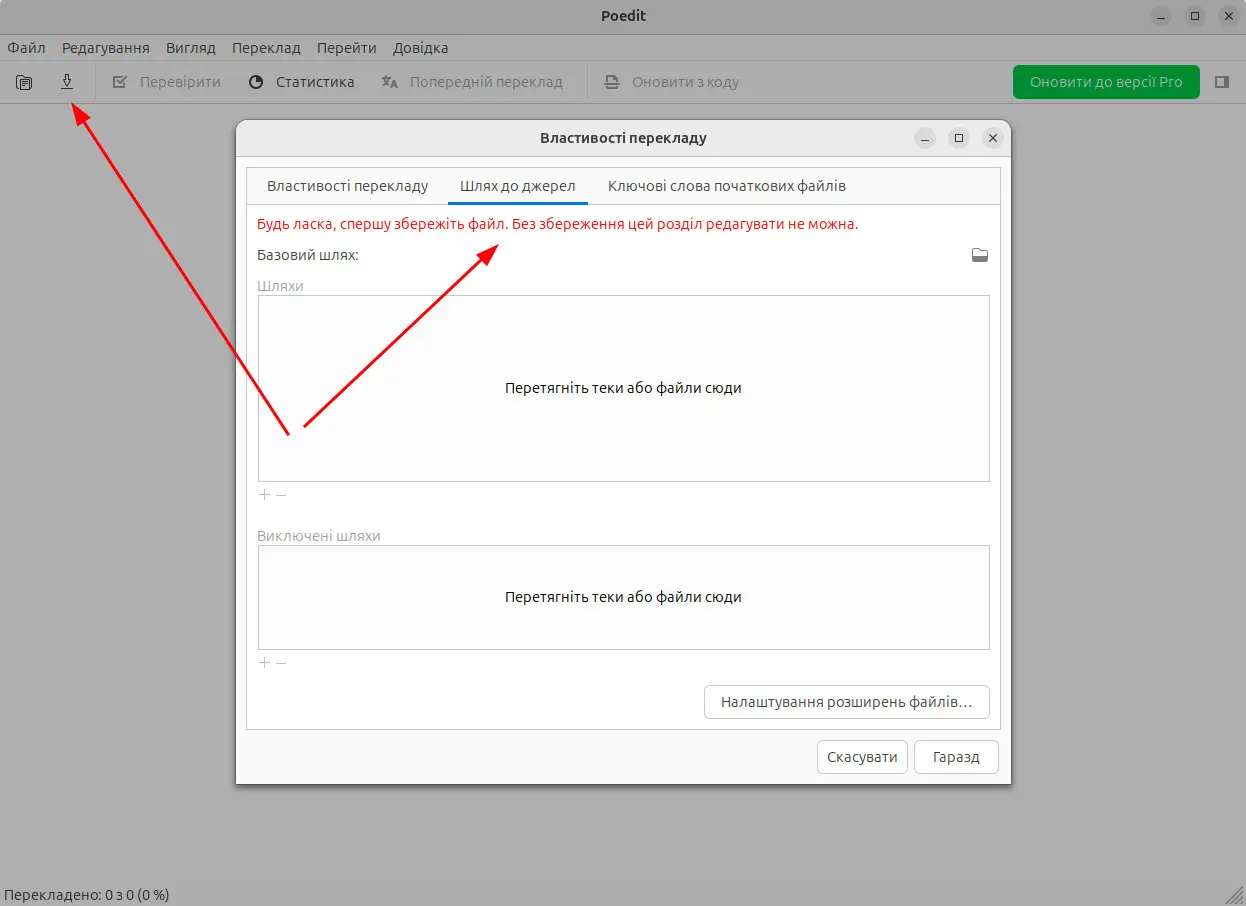Open Налаштування розширень файлів… button
Screen dimensions: 1246x906
(847, 702)
